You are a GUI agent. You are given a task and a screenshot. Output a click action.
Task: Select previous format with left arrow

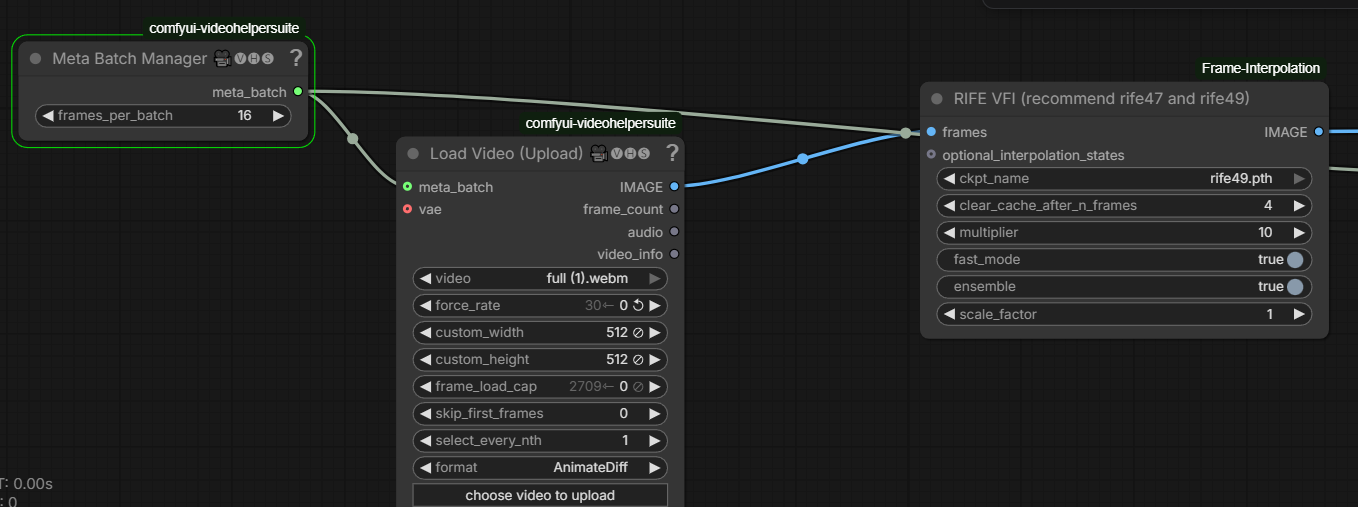pos(424,467)
